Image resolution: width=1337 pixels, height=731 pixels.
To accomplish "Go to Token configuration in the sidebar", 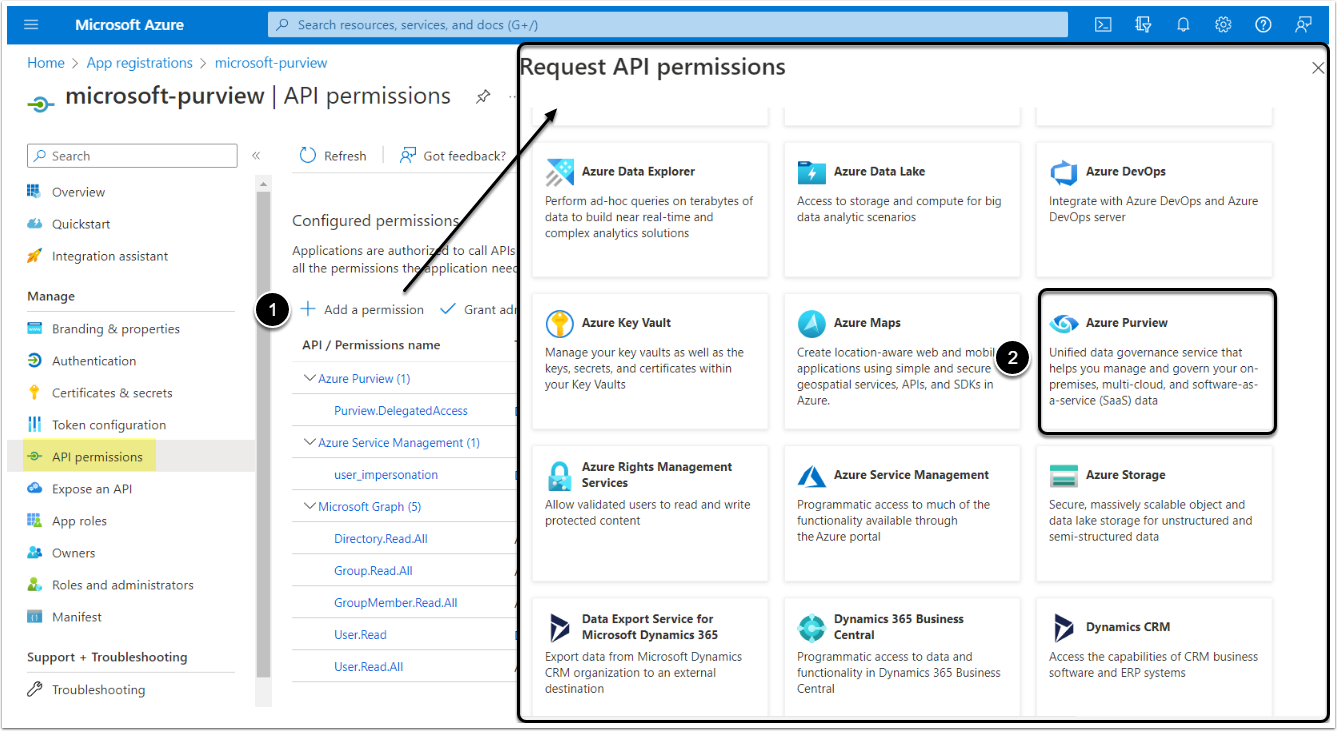I will 109,425.
